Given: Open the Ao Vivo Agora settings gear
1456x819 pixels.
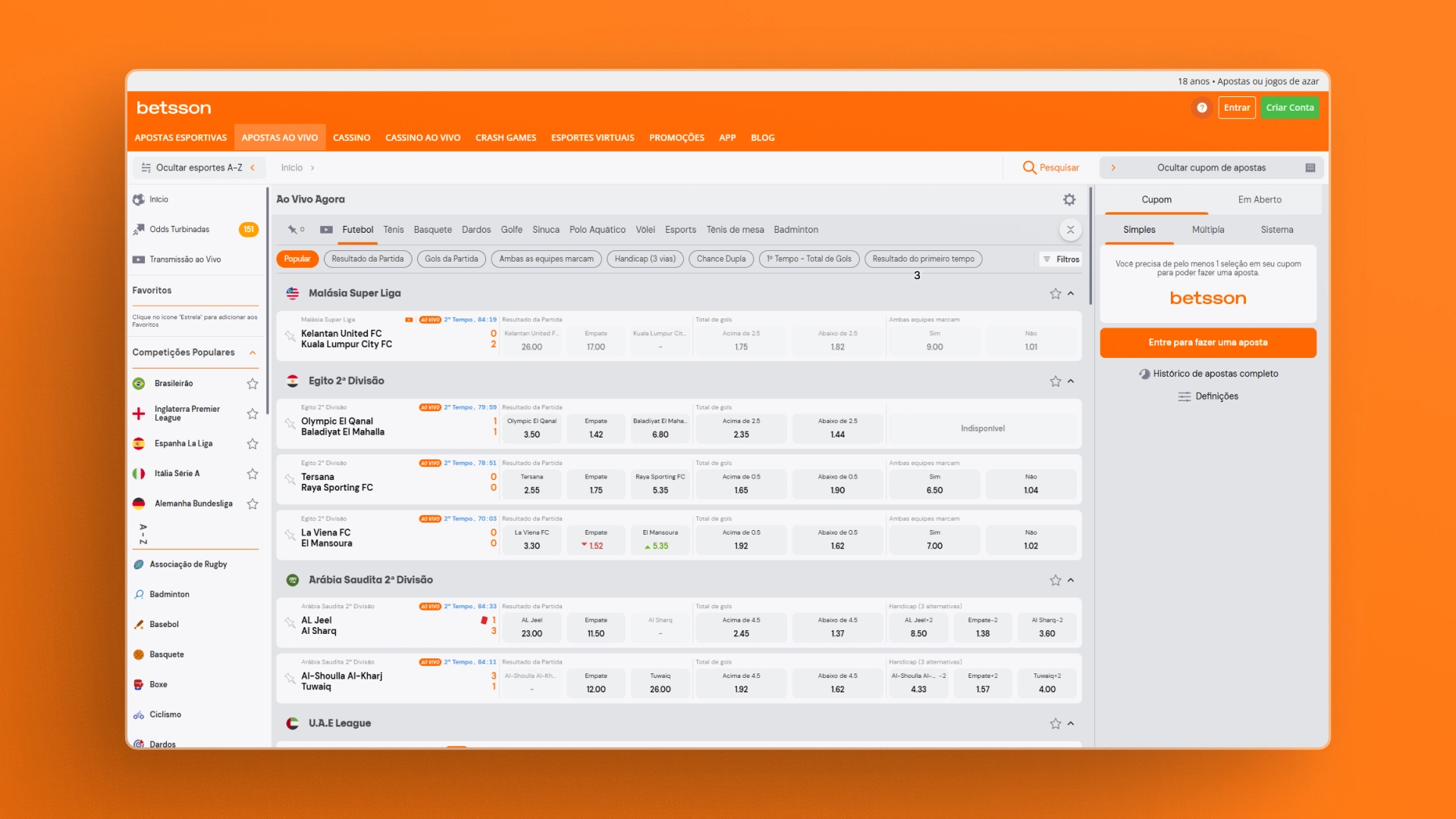Looking at the screenshot, I should [1069, 199].
